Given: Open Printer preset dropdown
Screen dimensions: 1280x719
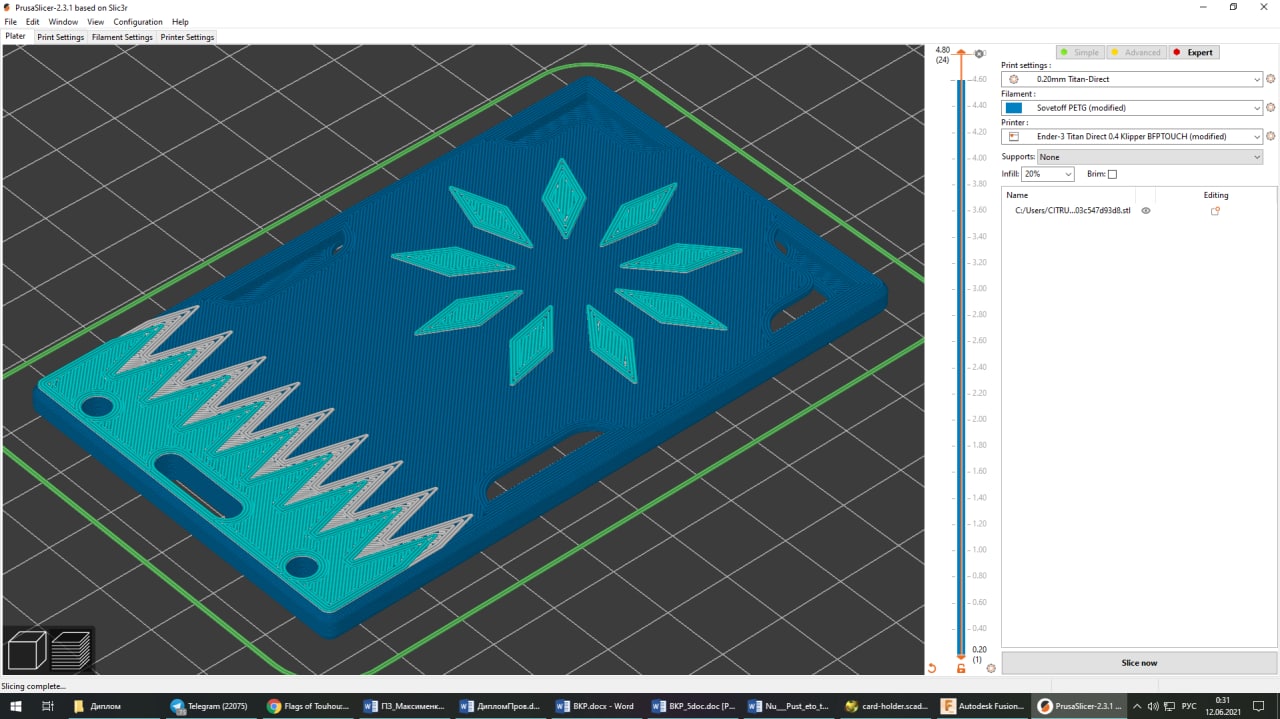Looking at the screenshot, I should point(1134,136).
